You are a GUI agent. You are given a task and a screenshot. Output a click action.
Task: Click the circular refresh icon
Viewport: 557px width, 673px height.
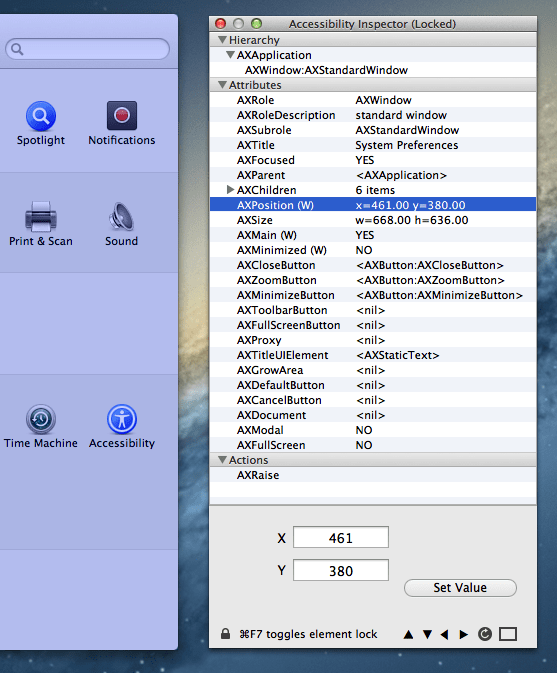click(485, 634)
